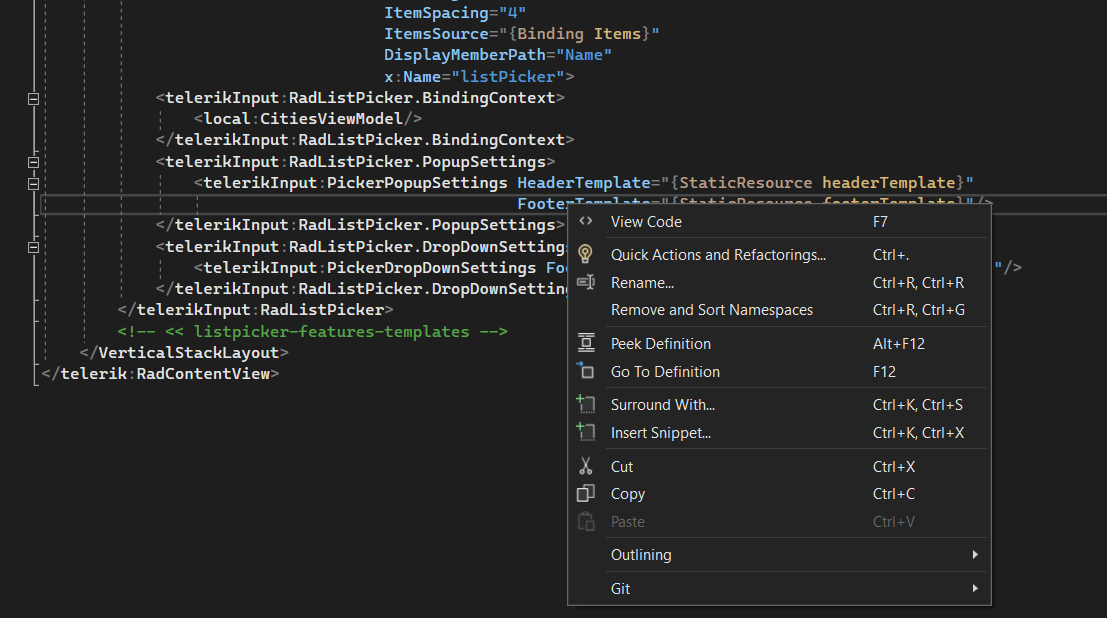Click the Quick Actions lightbulb icon
Viewport: 1107px width, 618px height.
(586, 254)
